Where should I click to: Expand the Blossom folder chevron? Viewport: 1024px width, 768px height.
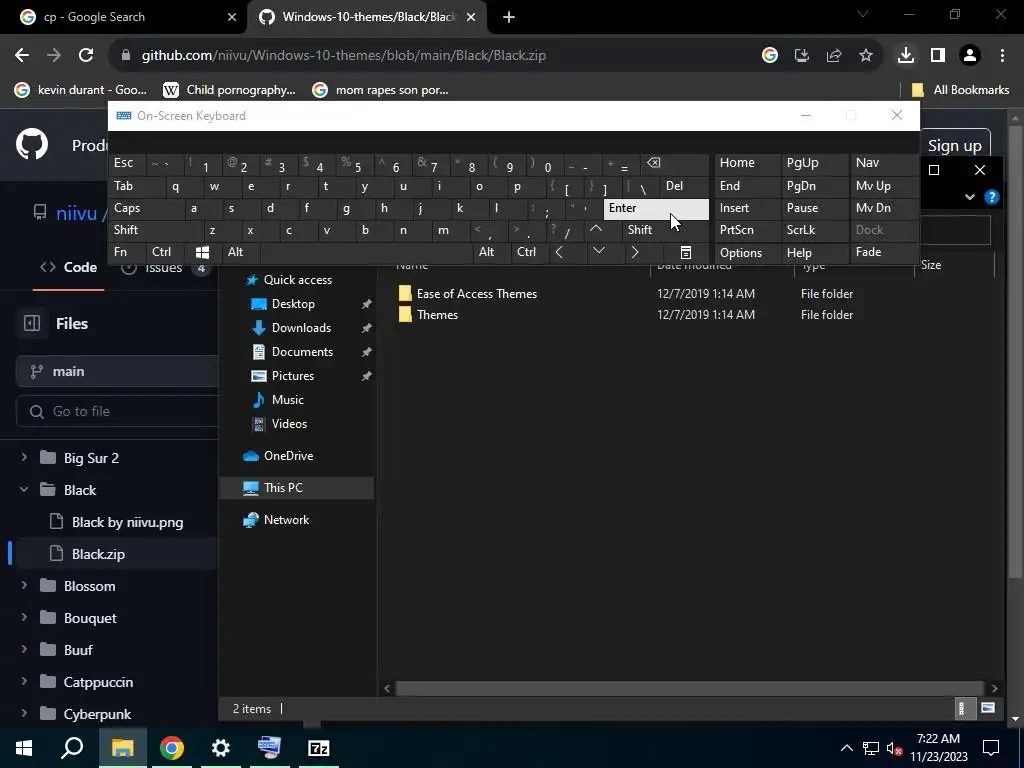pos(24,585)
